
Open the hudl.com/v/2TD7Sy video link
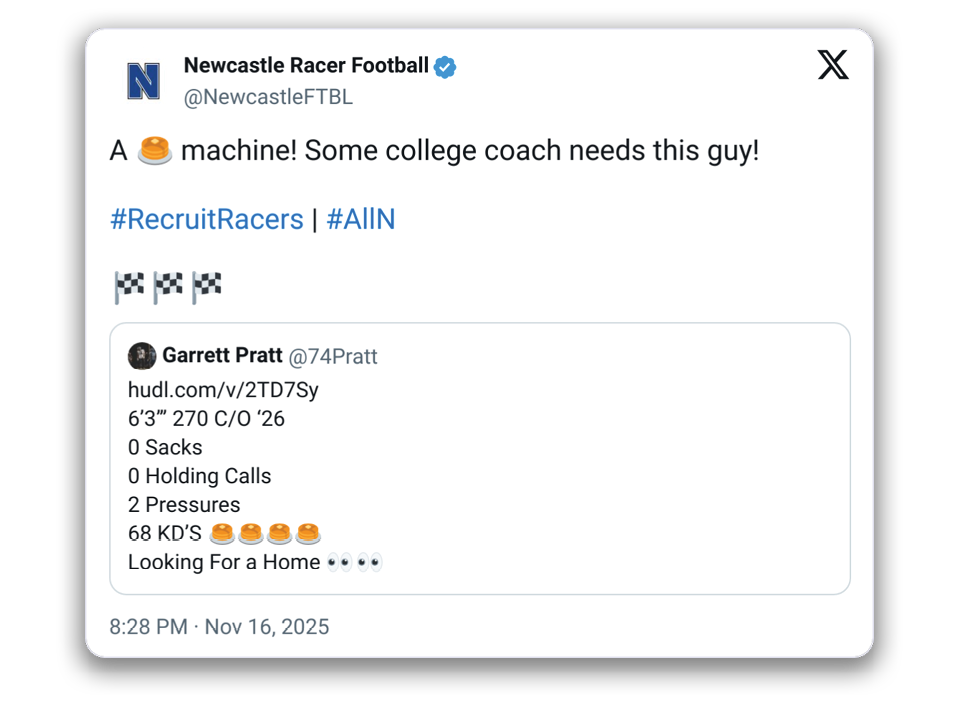(x=223, y=390)
